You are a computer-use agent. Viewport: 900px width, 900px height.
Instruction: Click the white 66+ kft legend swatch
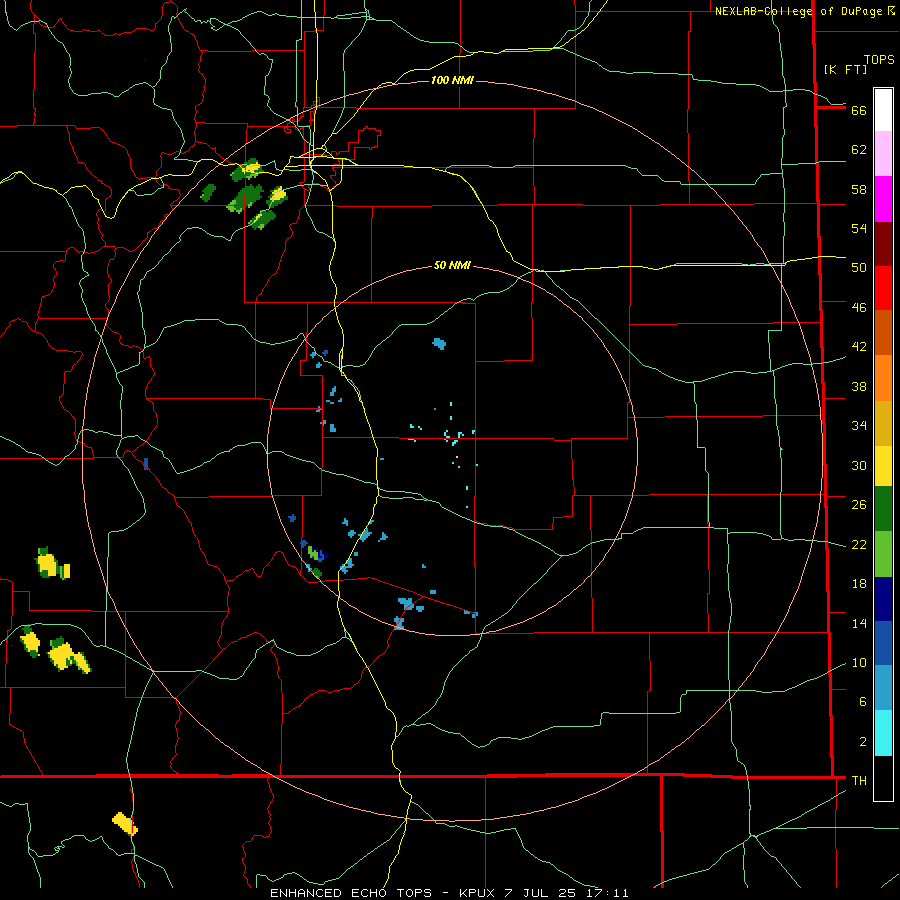click(883, 110)
